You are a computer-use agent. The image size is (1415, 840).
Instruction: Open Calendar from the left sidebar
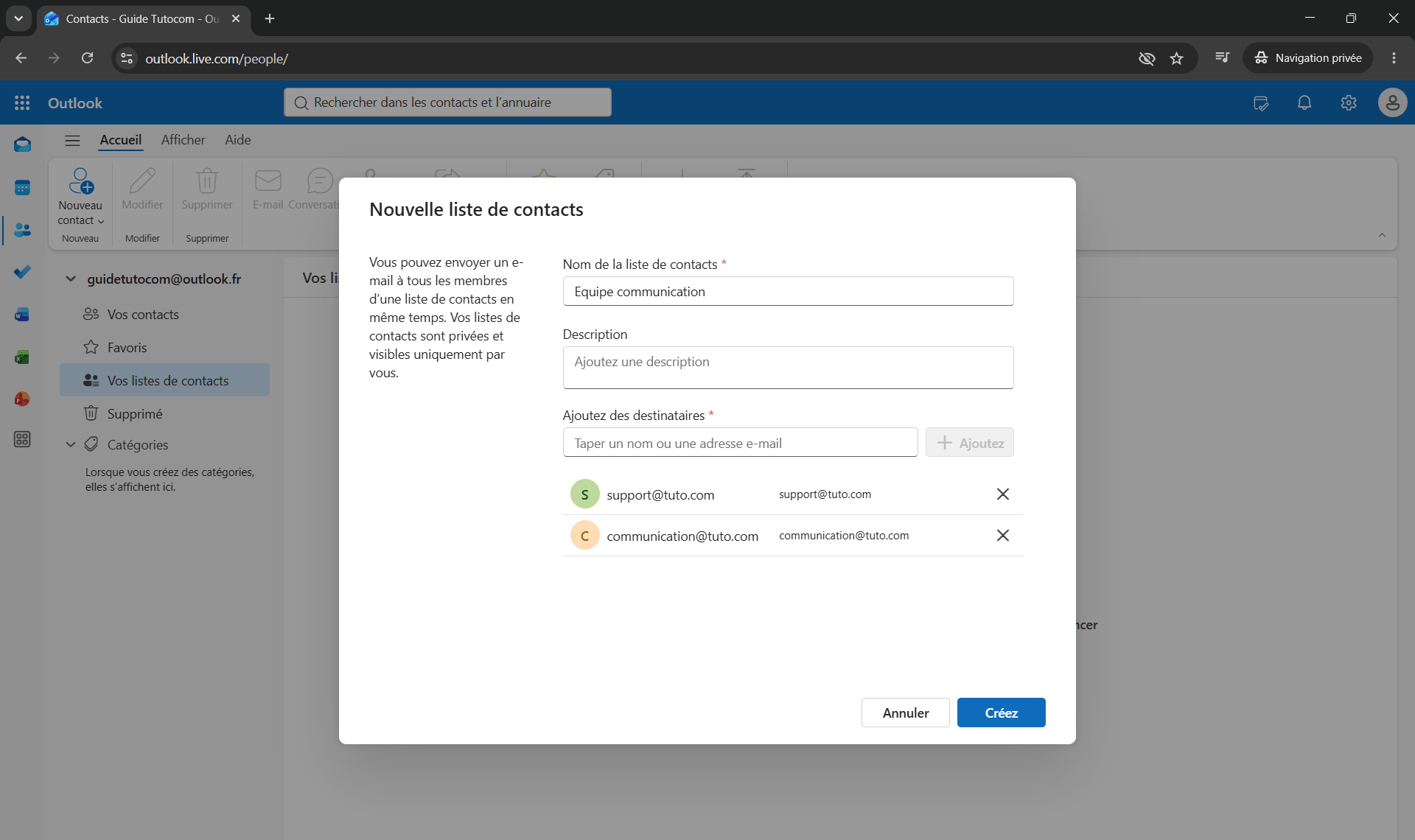22,188
